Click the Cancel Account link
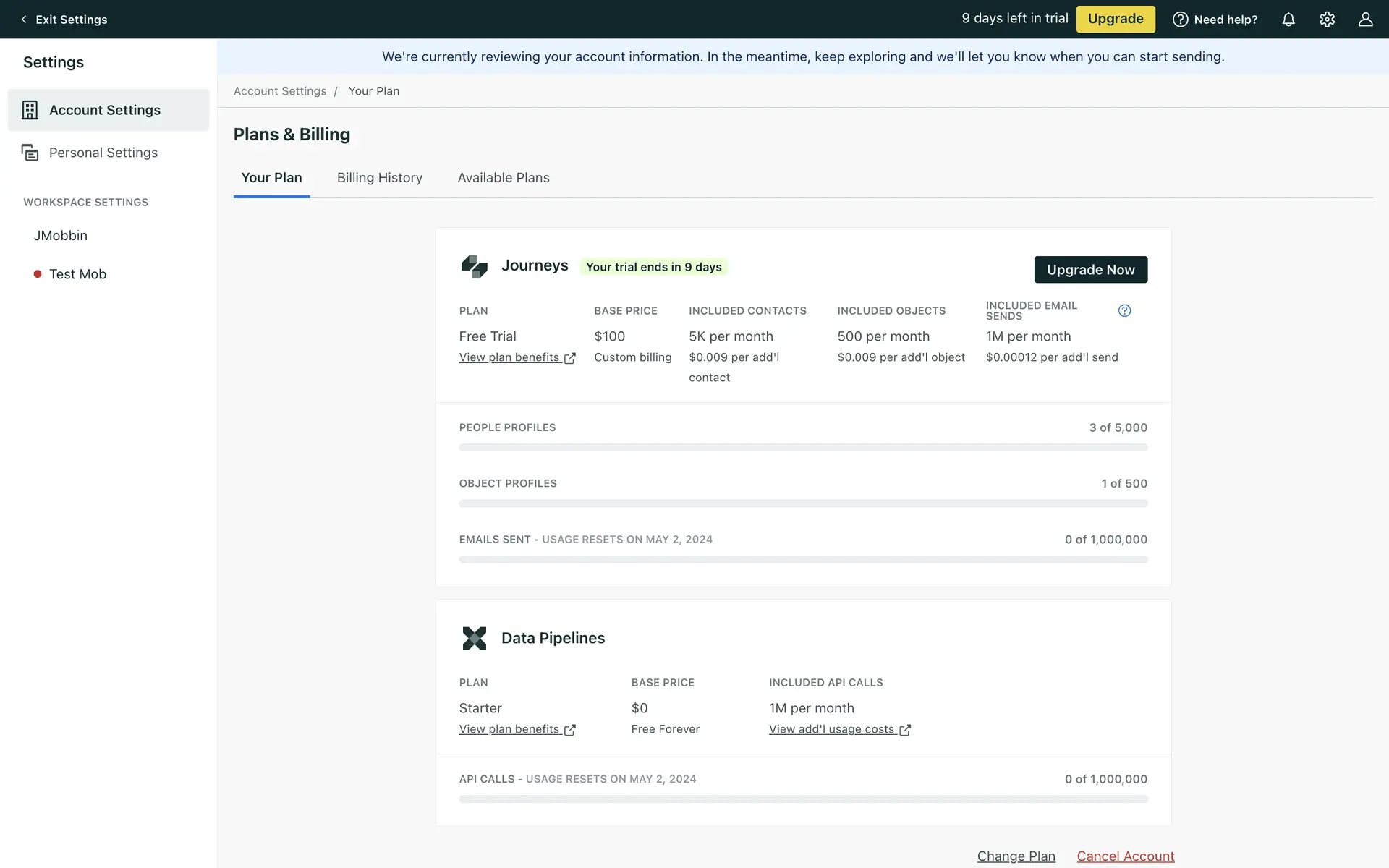This screenshot has height=868, width=1389. click(x=1125, y=856)
